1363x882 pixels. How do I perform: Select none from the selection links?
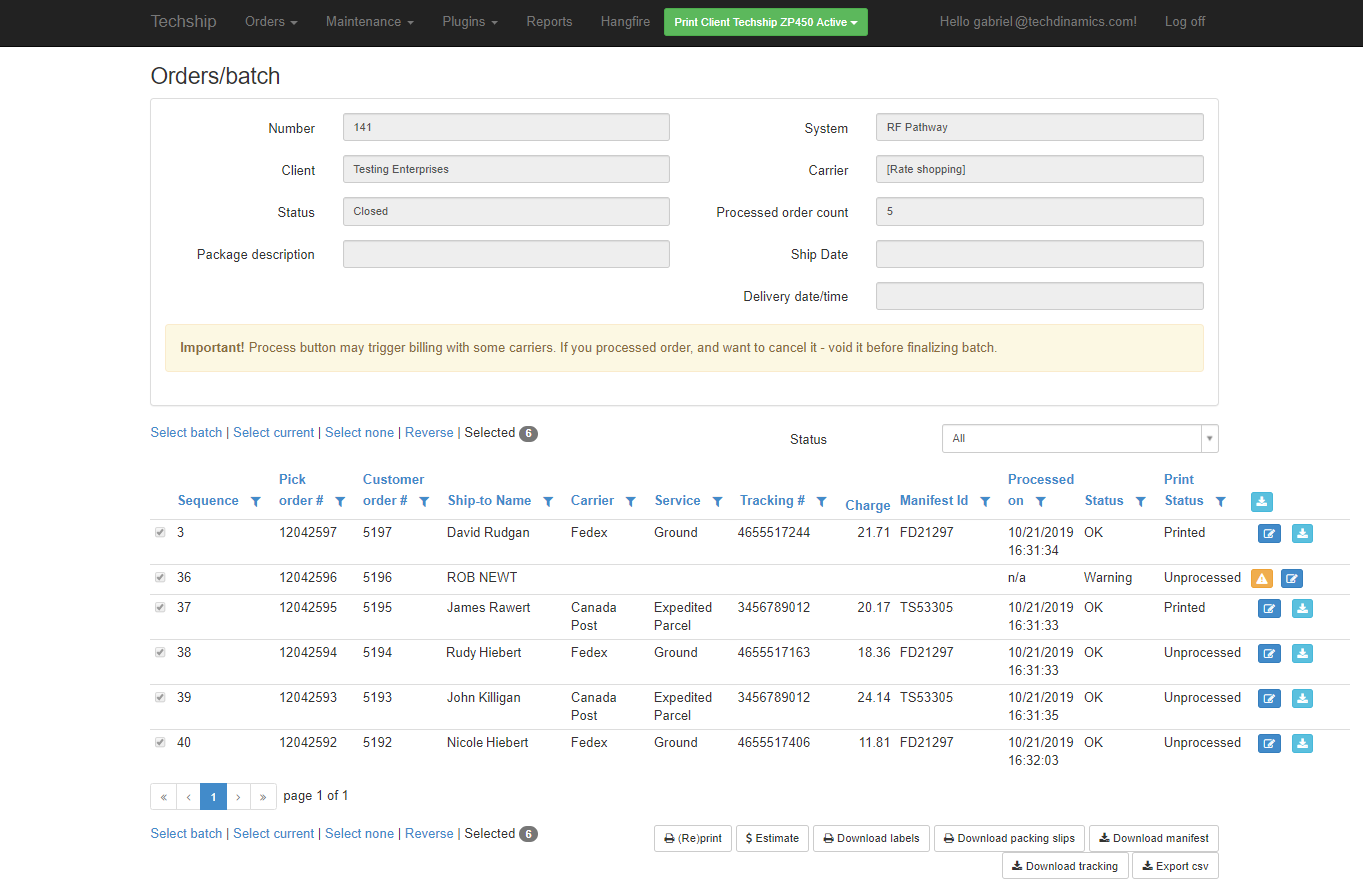coord(359,432)
